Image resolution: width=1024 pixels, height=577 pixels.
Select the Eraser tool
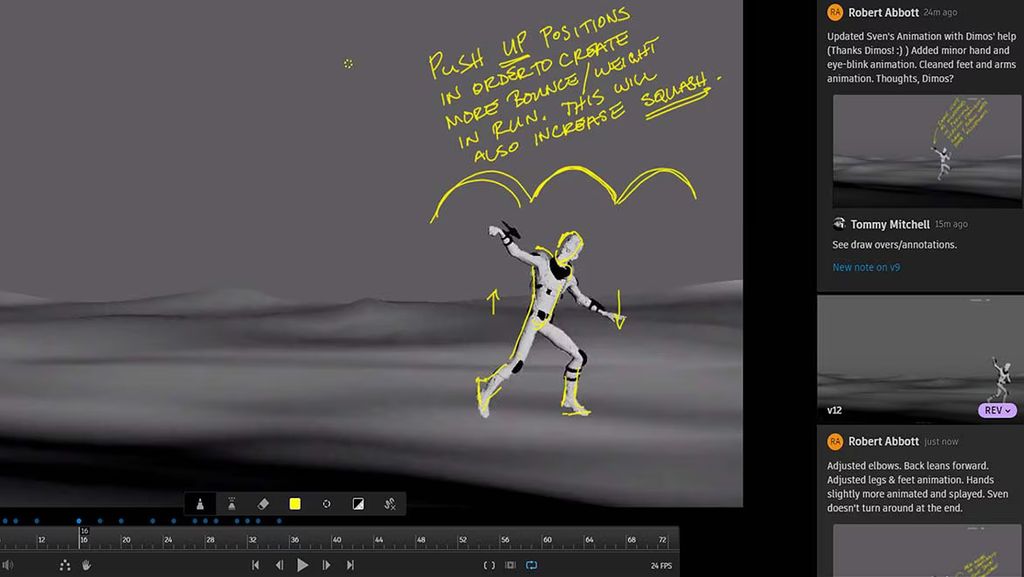coord(263,504)
